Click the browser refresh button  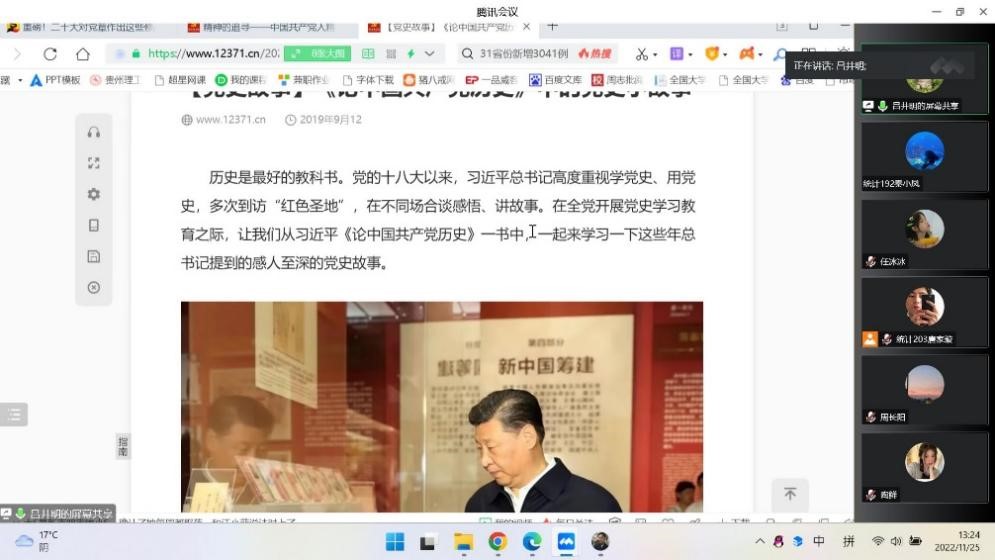[x=50, y=54]
